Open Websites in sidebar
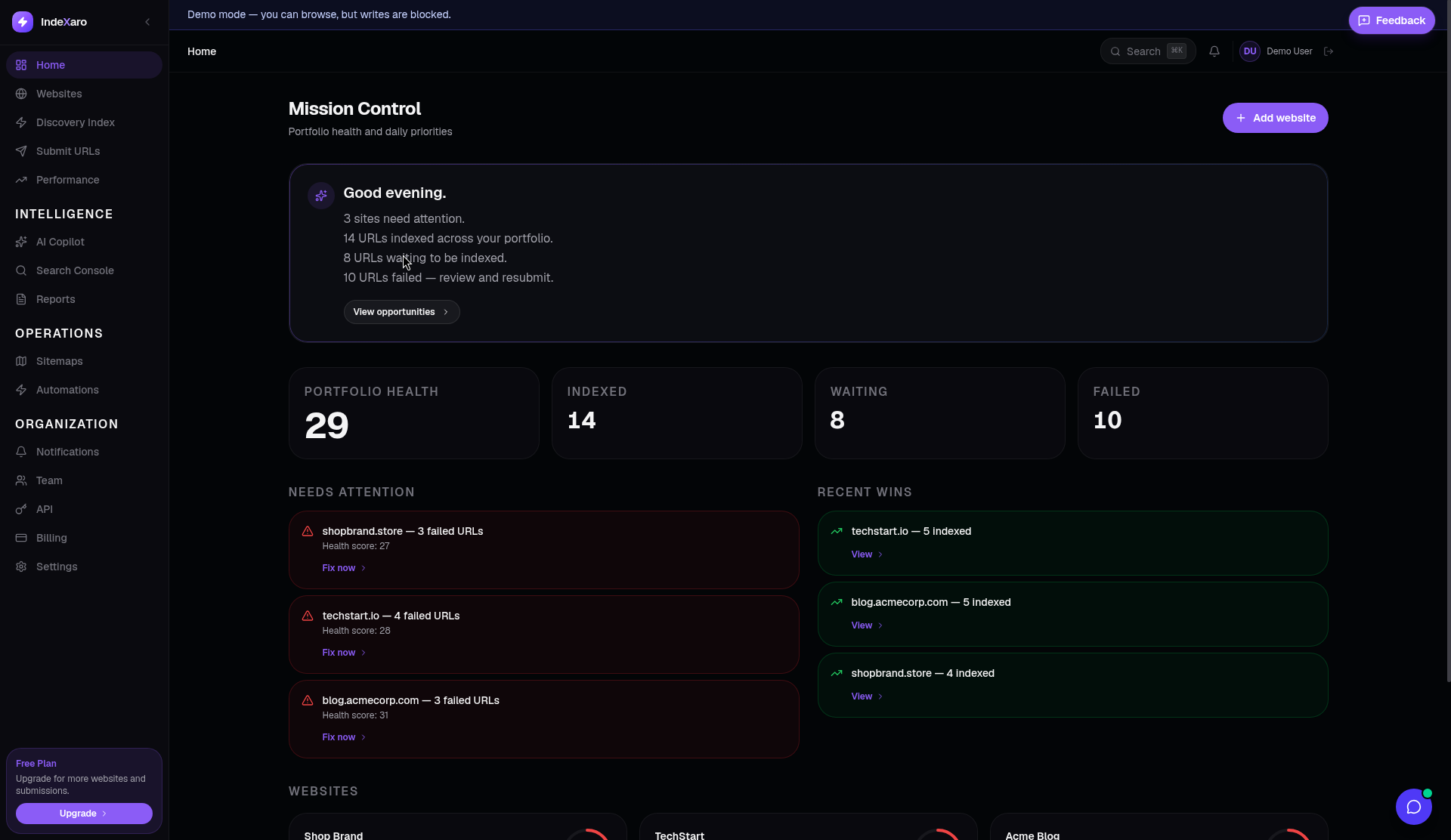The image size is (1451, 840). coord(84,94)
